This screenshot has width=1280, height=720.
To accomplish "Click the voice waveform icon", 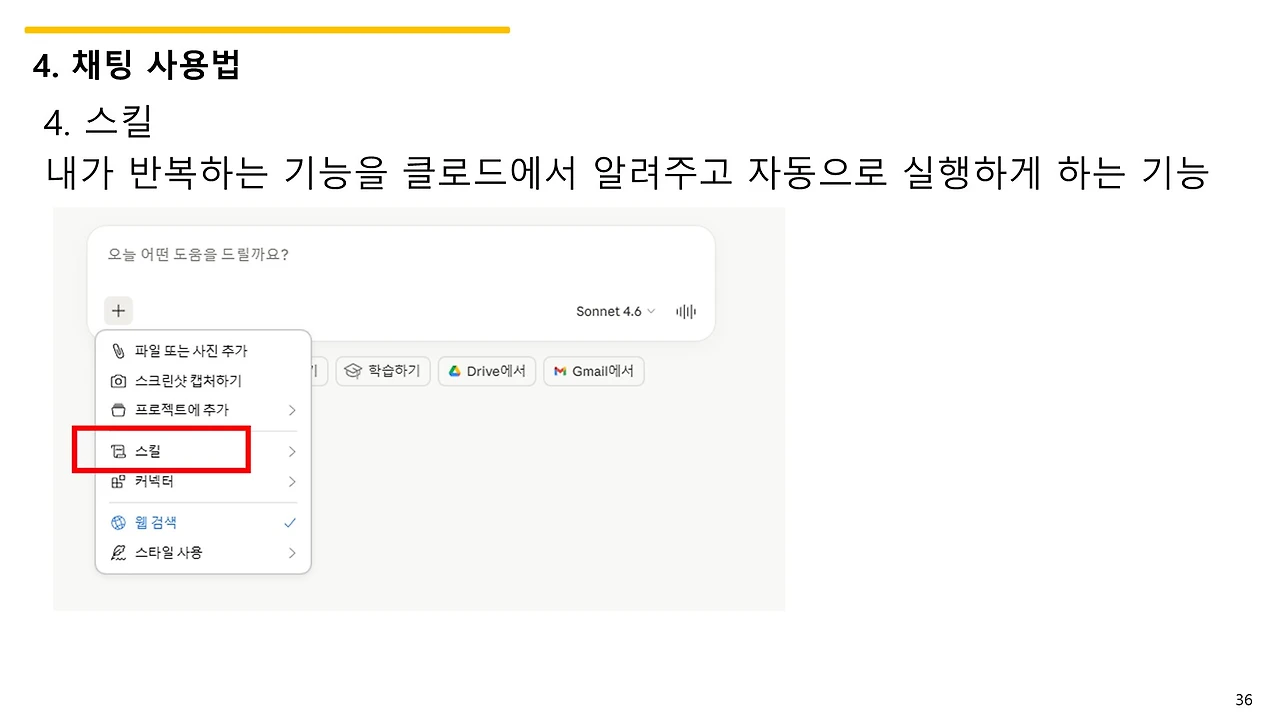I will point(686,311).
